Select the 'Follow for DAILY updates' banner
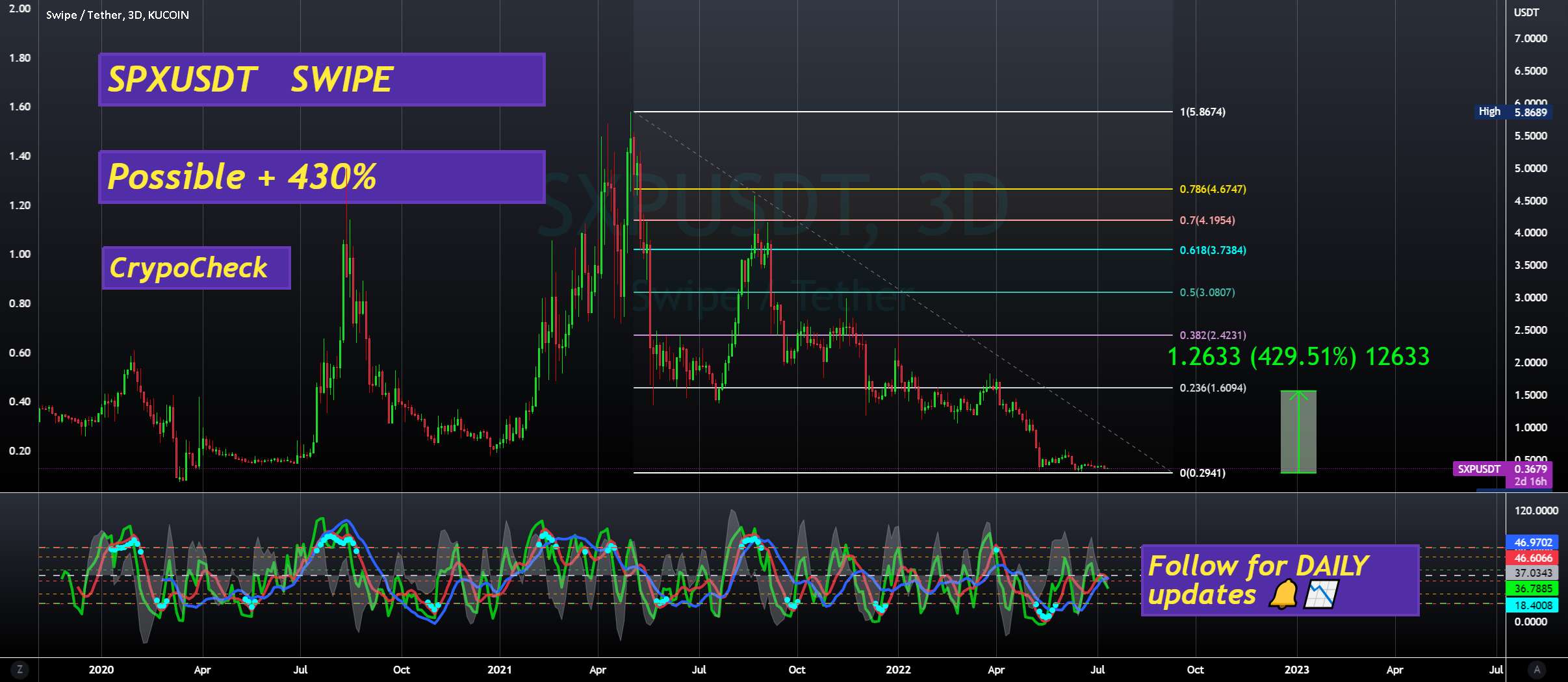 pyautogui.click(x=1280, y=580)
